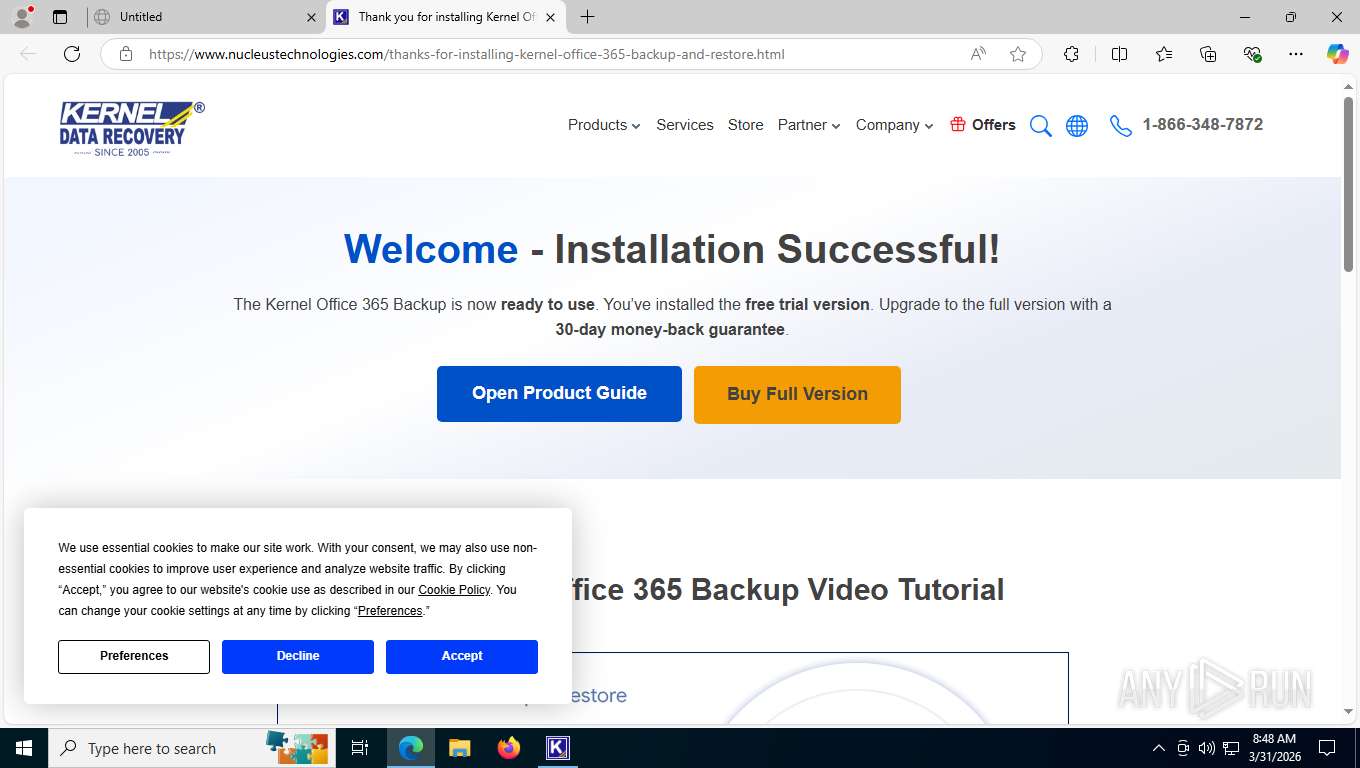Click the Buy Full Version button

[797, 394]
